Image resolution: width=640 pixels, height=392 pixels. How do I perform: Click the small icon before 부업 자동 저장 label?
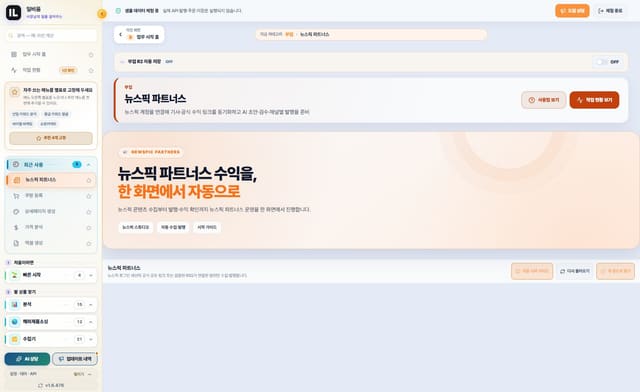122,62
